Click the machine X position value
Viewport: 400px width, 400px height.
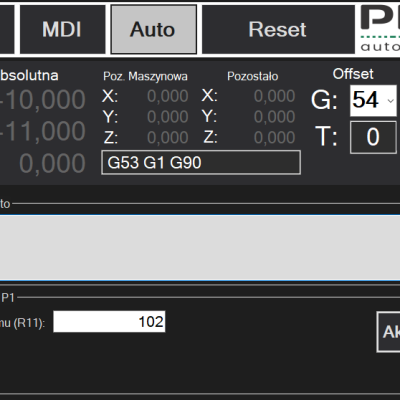[168, 96]
